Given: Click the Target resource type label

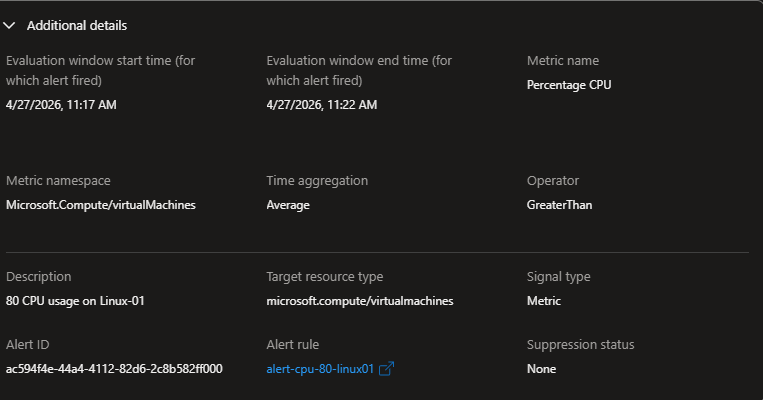Looking at the screenshot, I should 325,276.
